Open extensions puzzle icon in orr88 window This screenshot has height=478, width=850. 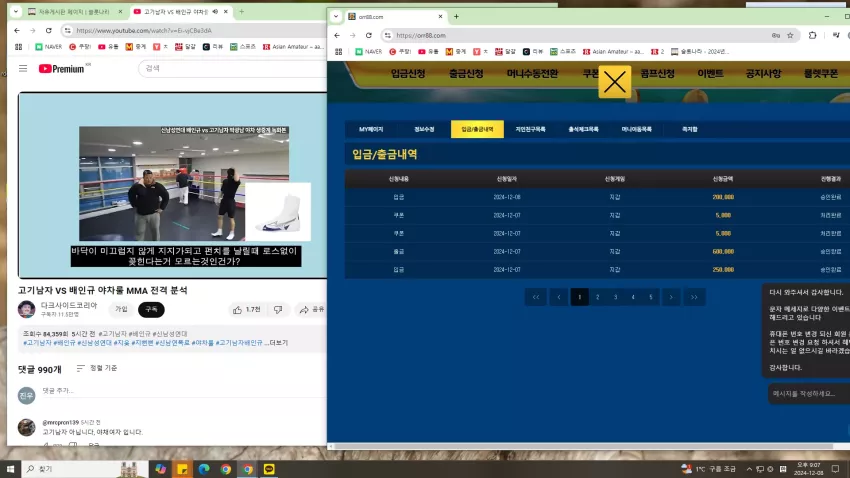(x=812, y=35)
